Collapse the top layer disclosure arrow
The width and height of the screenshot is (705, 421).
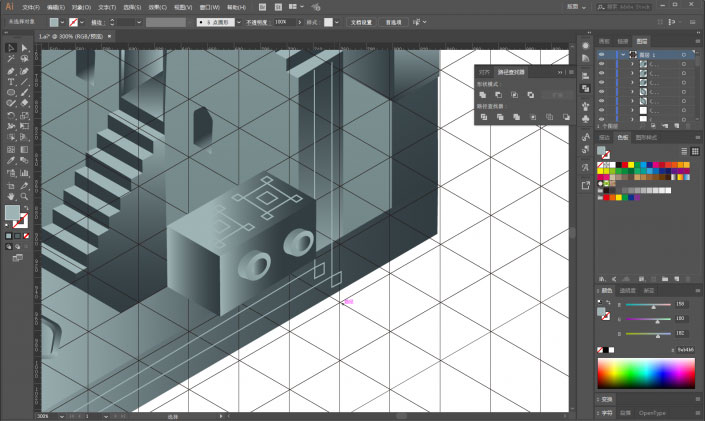point(623,55)
